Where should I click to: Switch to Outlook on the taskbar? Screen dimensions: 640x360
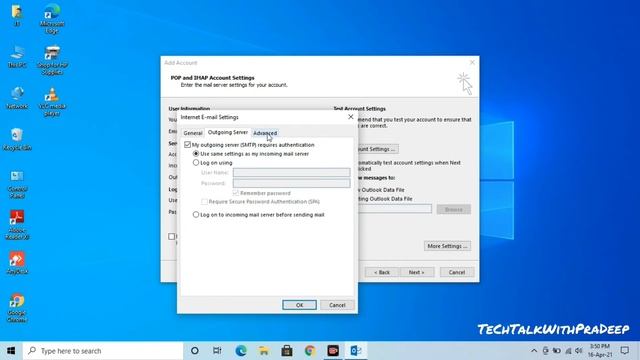tap(356, 351)
